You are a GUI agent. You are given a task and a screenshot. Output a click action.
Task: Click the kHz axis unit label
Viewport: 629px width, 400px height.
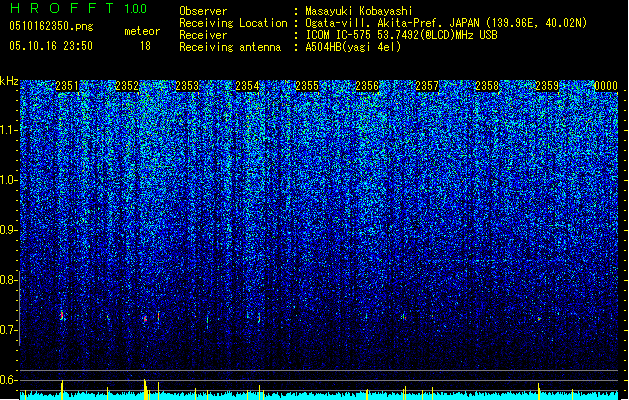tap(9, 81)
